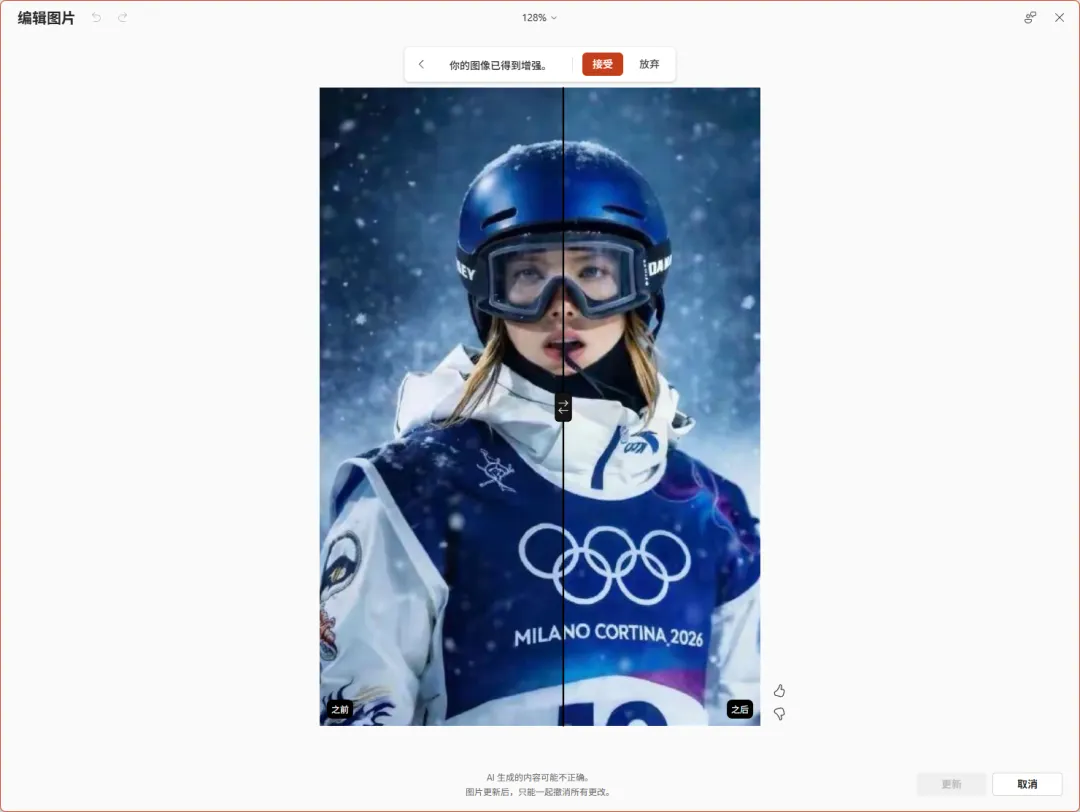The image size is (1080, 812).
Task: Click the before/after comparison slider handle
Action: coord(563,407)
